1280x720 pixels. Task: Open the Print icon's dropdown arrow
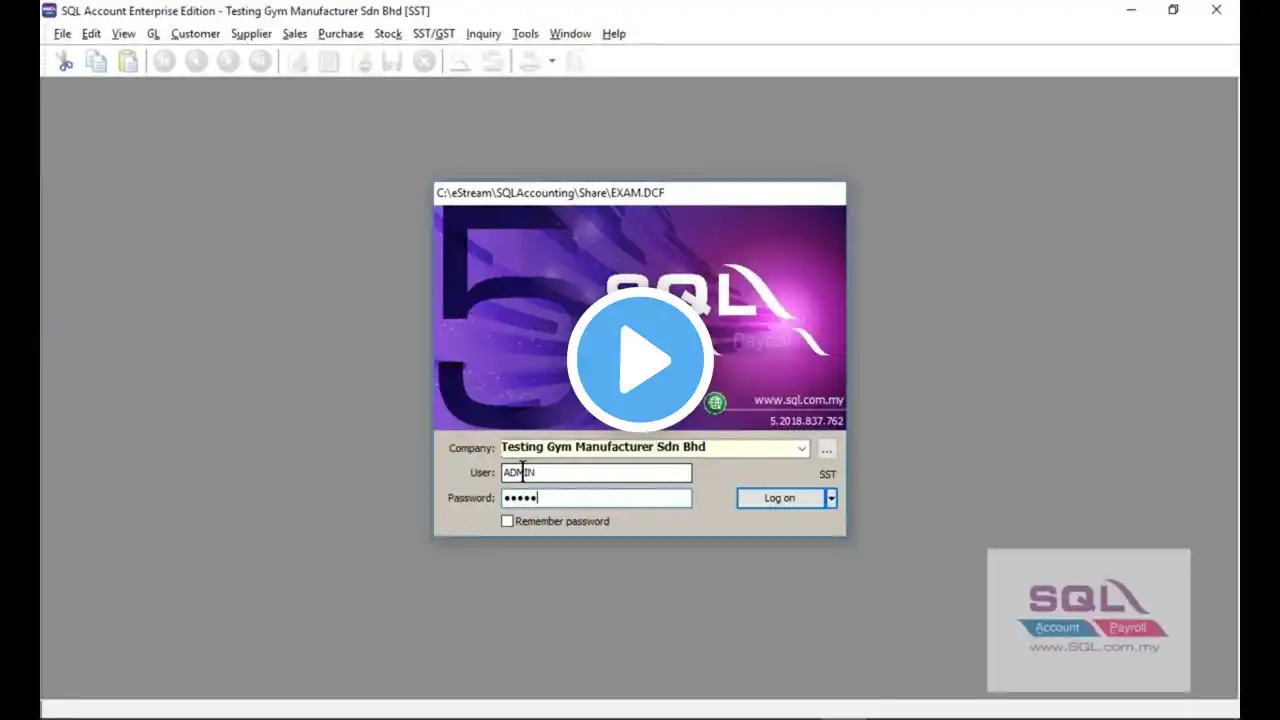point(552,62)
